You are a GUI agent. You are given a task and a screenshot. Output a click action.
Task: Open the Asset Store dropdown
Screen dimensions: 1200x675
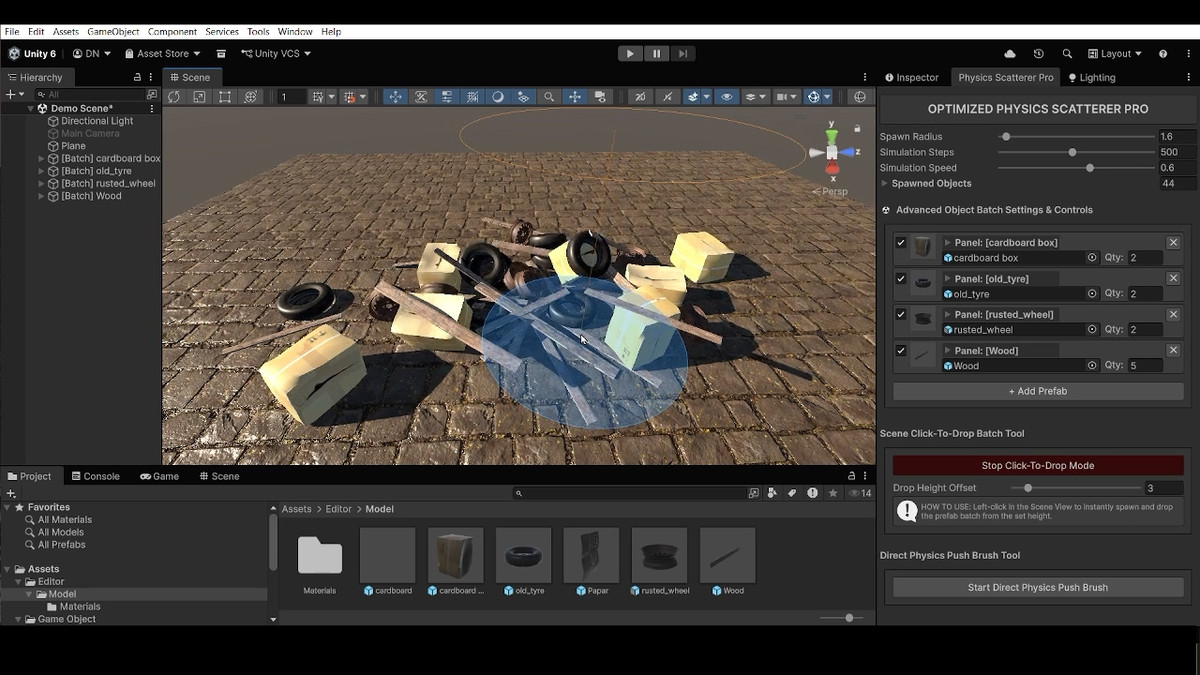[x=162, y=54]
